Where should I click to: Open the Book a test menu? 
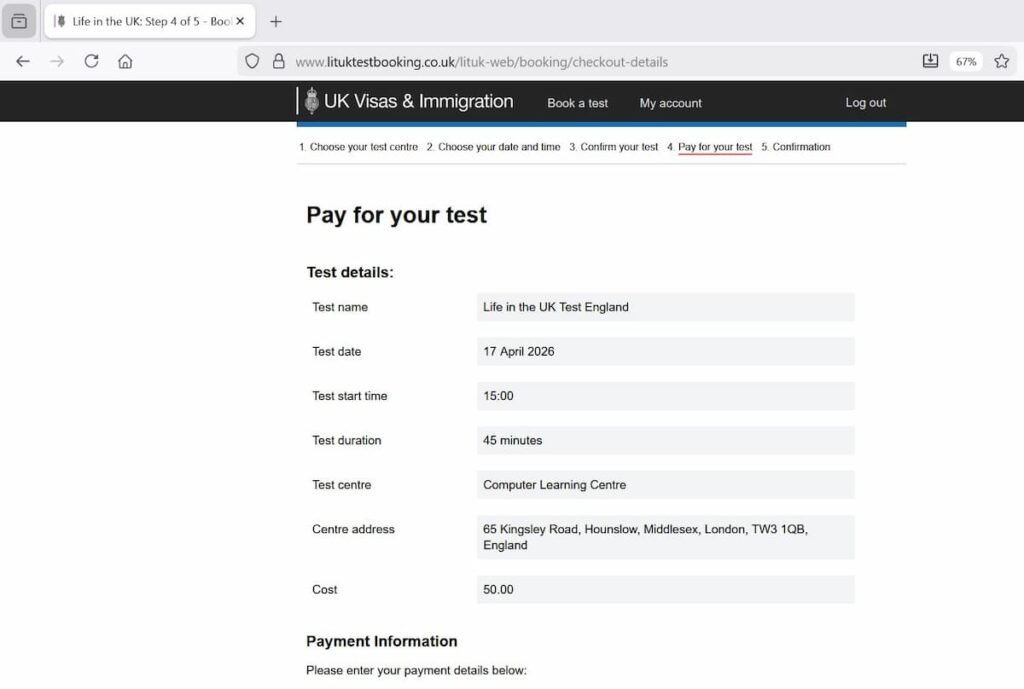pos(577,103)
